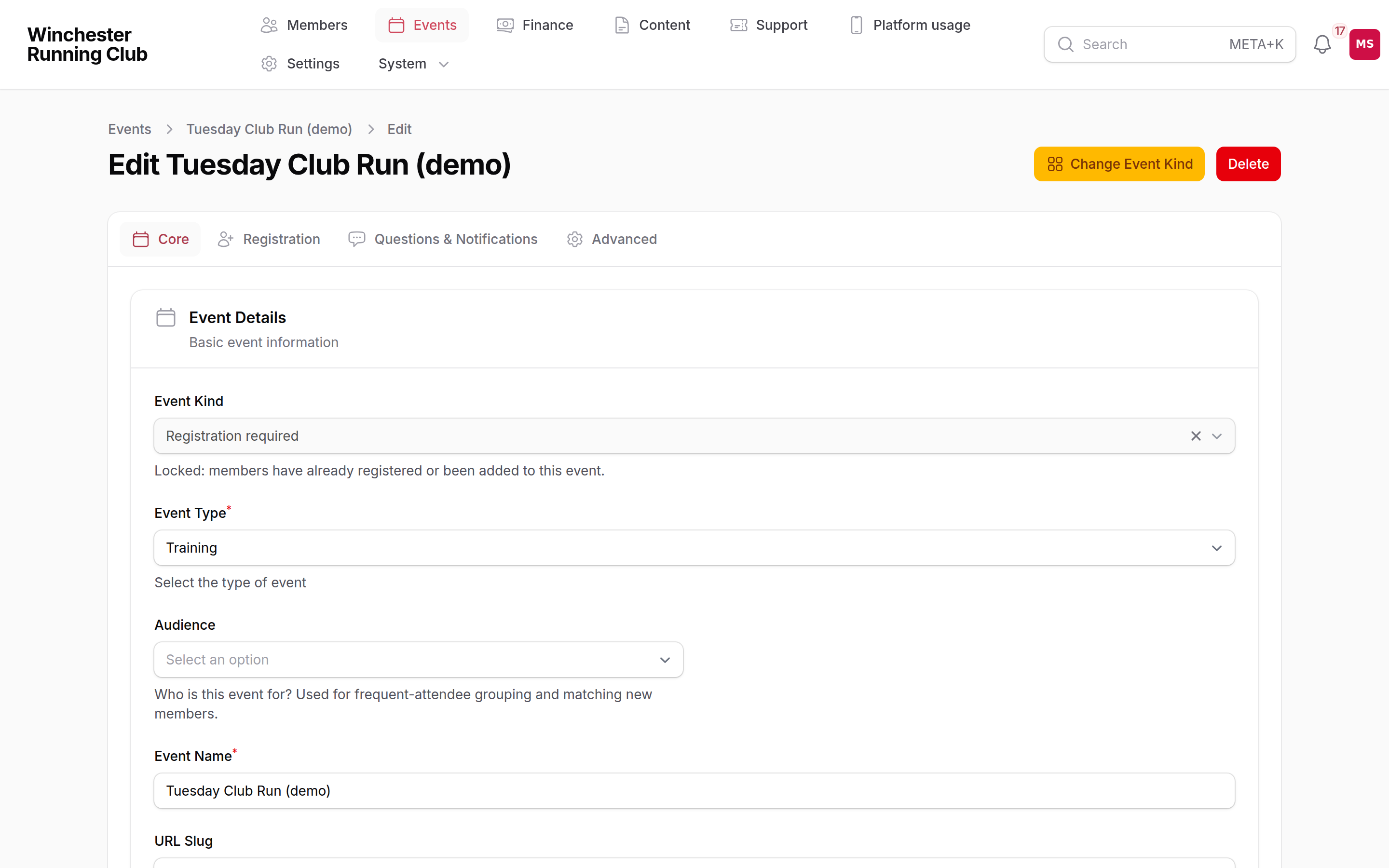Click the Members people icon
Viewport: 1389px width, 868px height.
[269, 25]
